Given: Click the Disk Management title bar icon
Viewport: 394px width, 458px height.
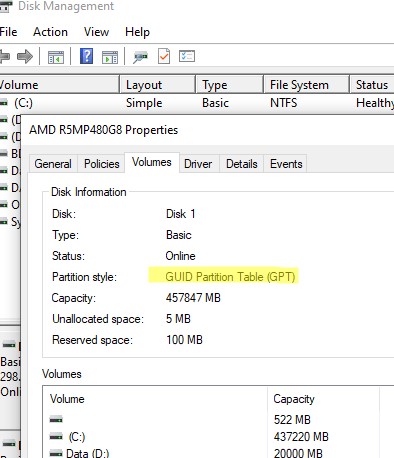Looking at the screenshot, I should click(6, 6).
